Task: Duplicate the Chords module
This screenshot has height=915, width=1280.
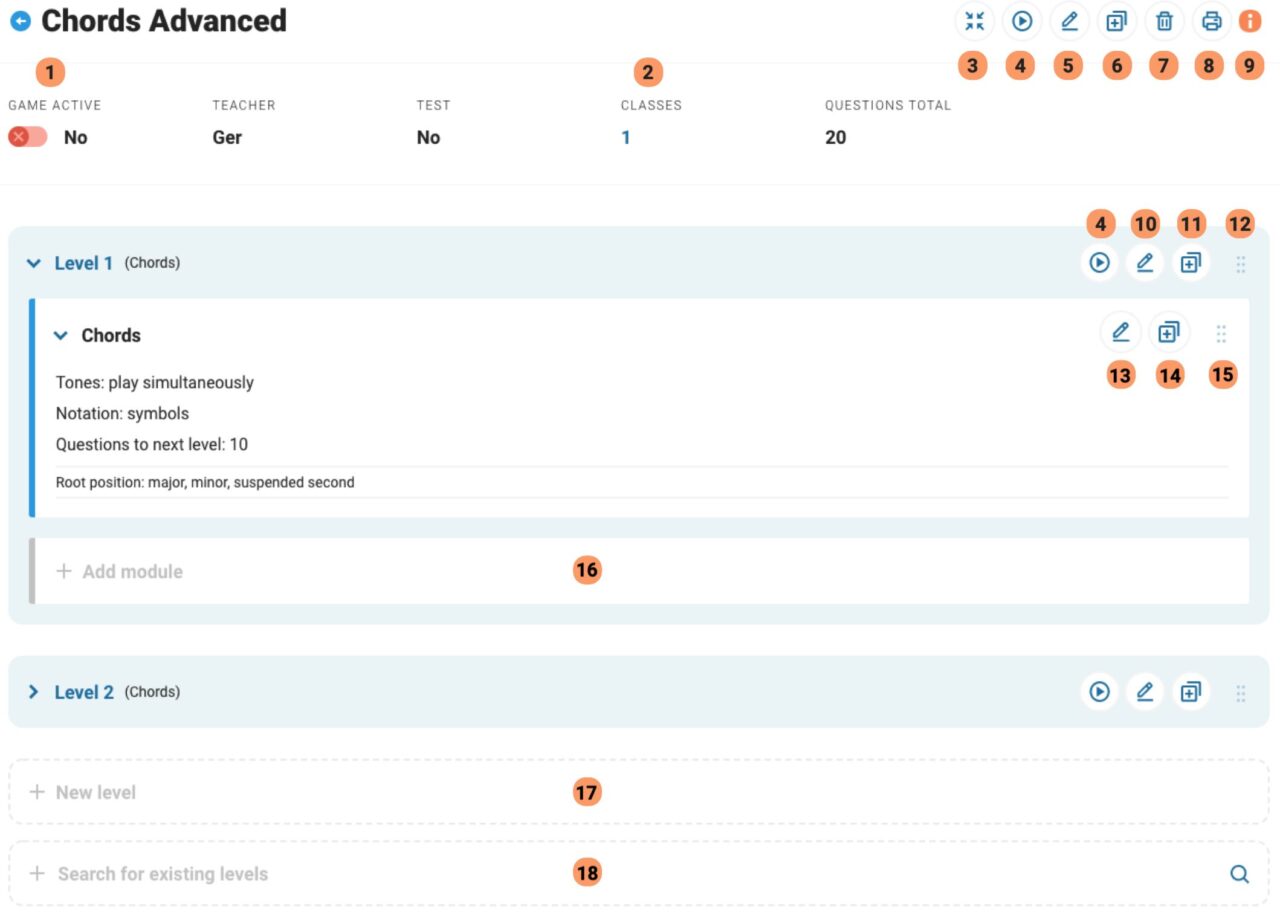Action: (1169, 331)
